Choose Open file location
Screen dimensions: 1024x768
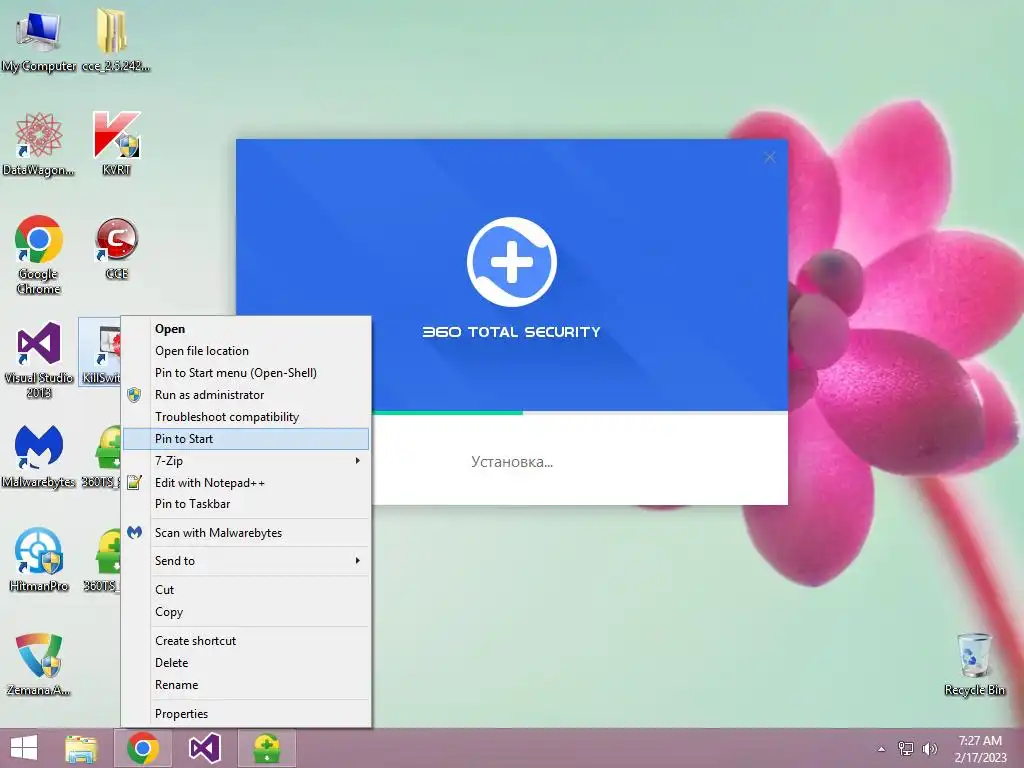coord(246,351)
